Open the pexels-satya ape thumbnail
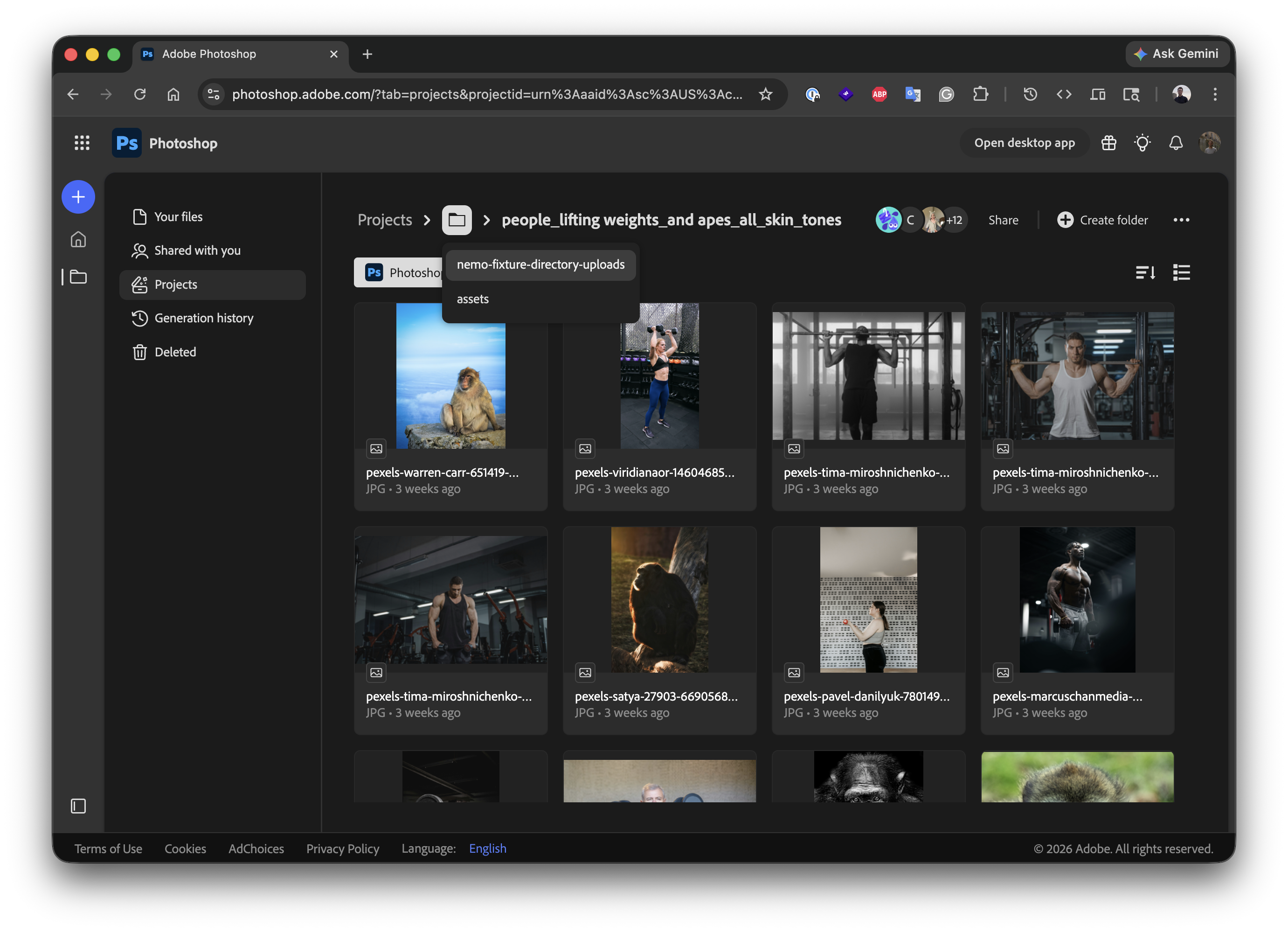Image resolution: width=1288 pixels, height=932 pixels. point(659,600)
